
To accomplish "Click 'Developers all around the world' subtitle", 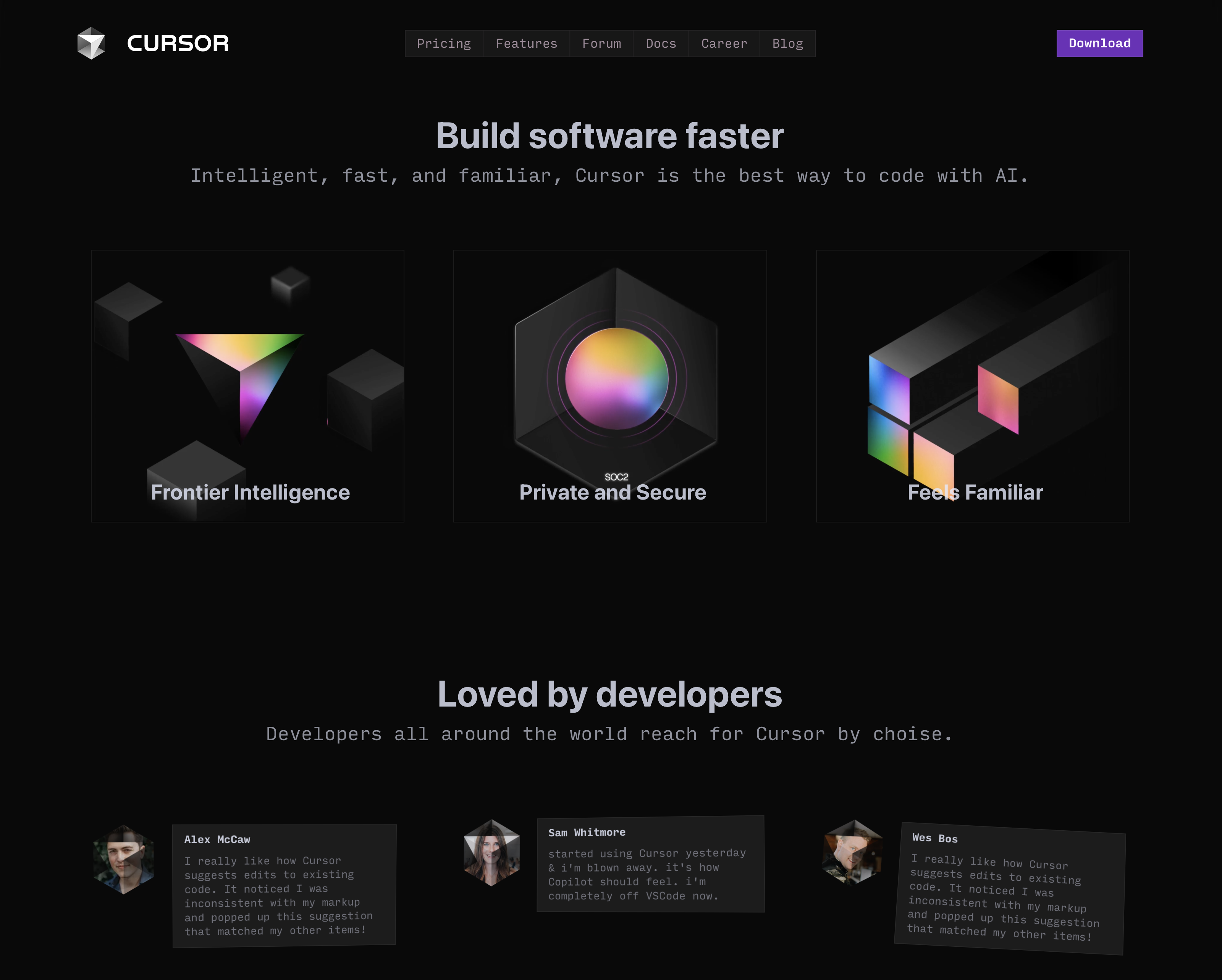I will pyautogui.click(x=610, y=734).
